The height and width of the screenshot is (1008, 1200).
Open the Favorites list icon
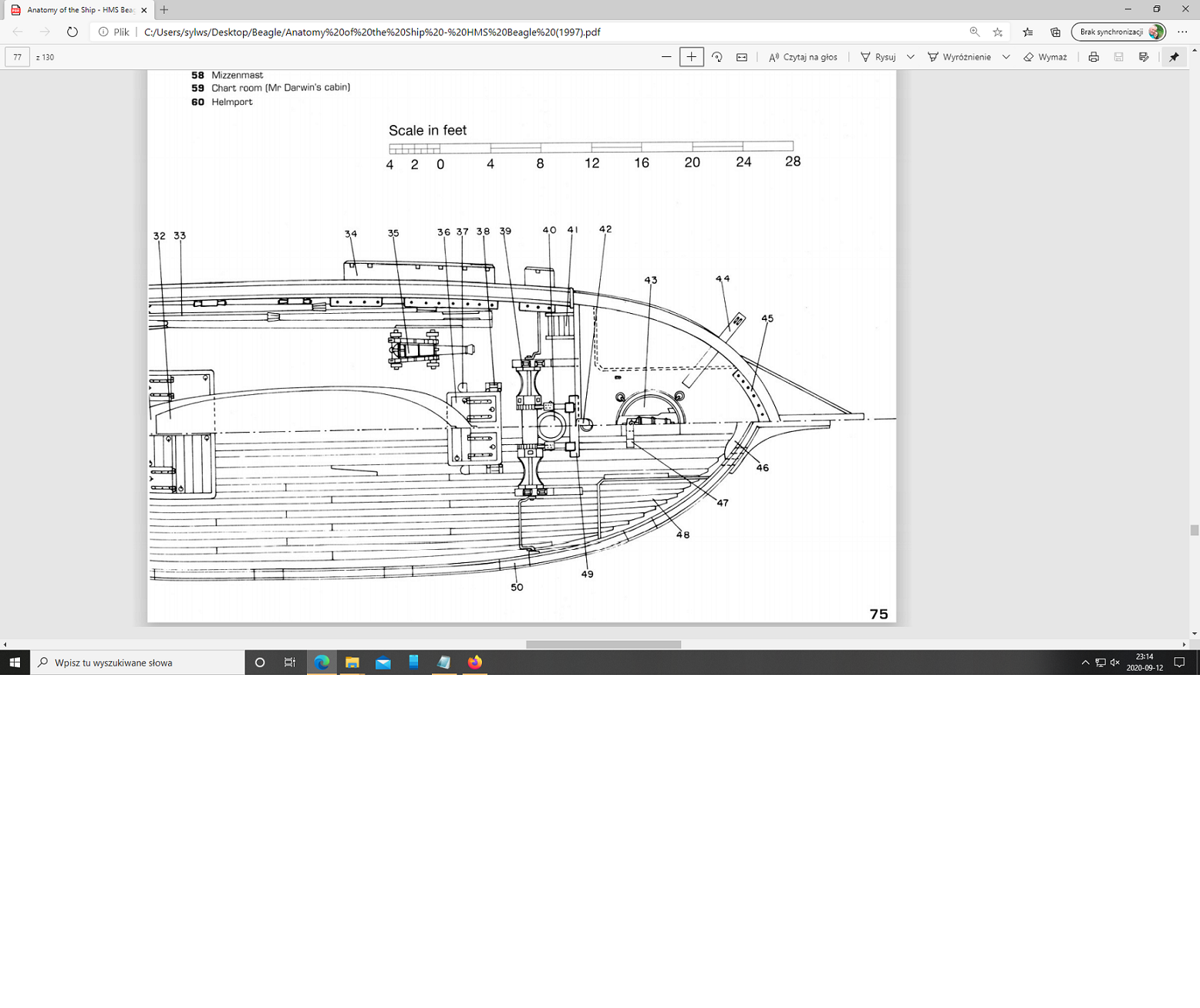click(x=1027, y=32)
